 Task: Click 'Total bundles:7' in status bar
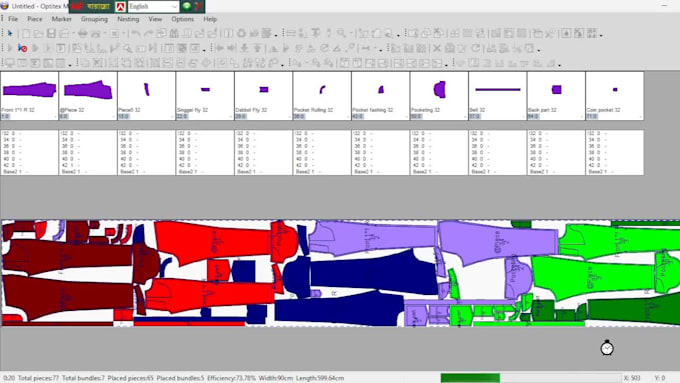click(x=83, y=378)
